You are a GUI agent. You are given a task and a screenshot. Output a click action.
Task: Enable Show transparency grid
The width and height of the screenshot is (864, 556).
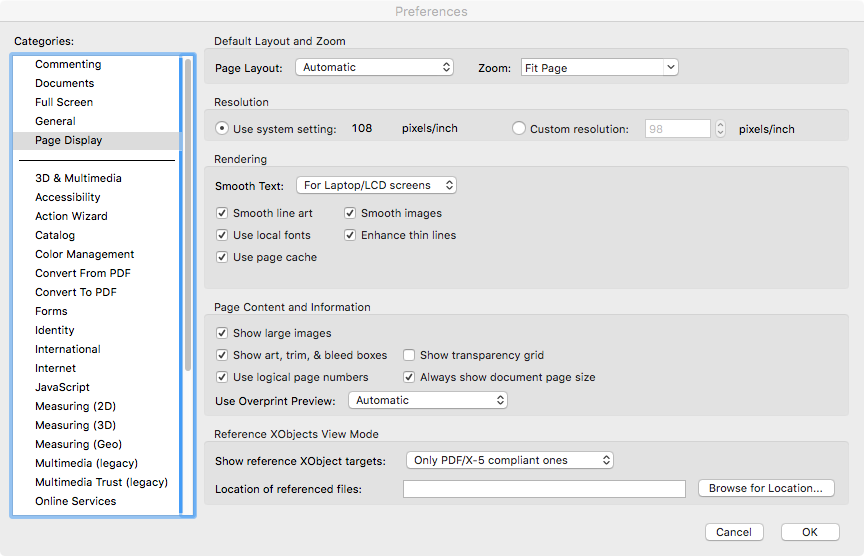point(409,355)
